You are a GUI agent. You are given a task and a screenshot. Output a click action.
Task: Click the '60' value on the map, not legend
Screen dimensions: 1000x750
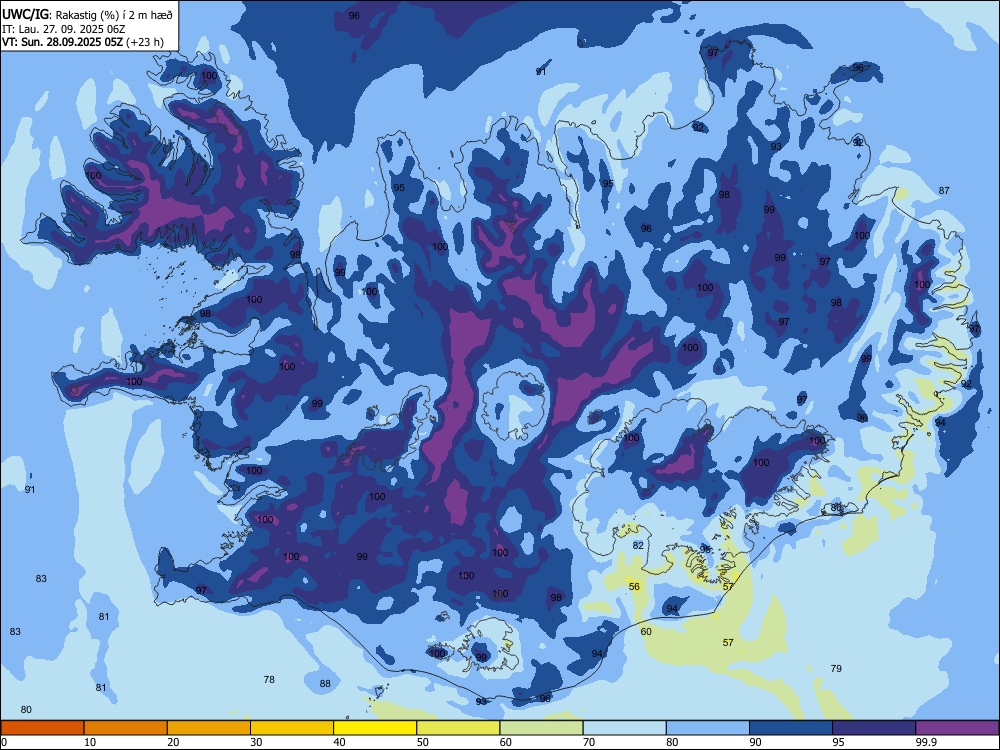click(x=646, y=631)
